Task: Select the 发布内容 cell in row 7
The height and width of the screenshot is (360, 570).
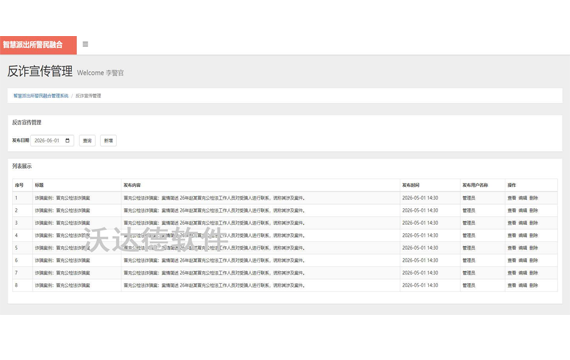Action: 260,273
